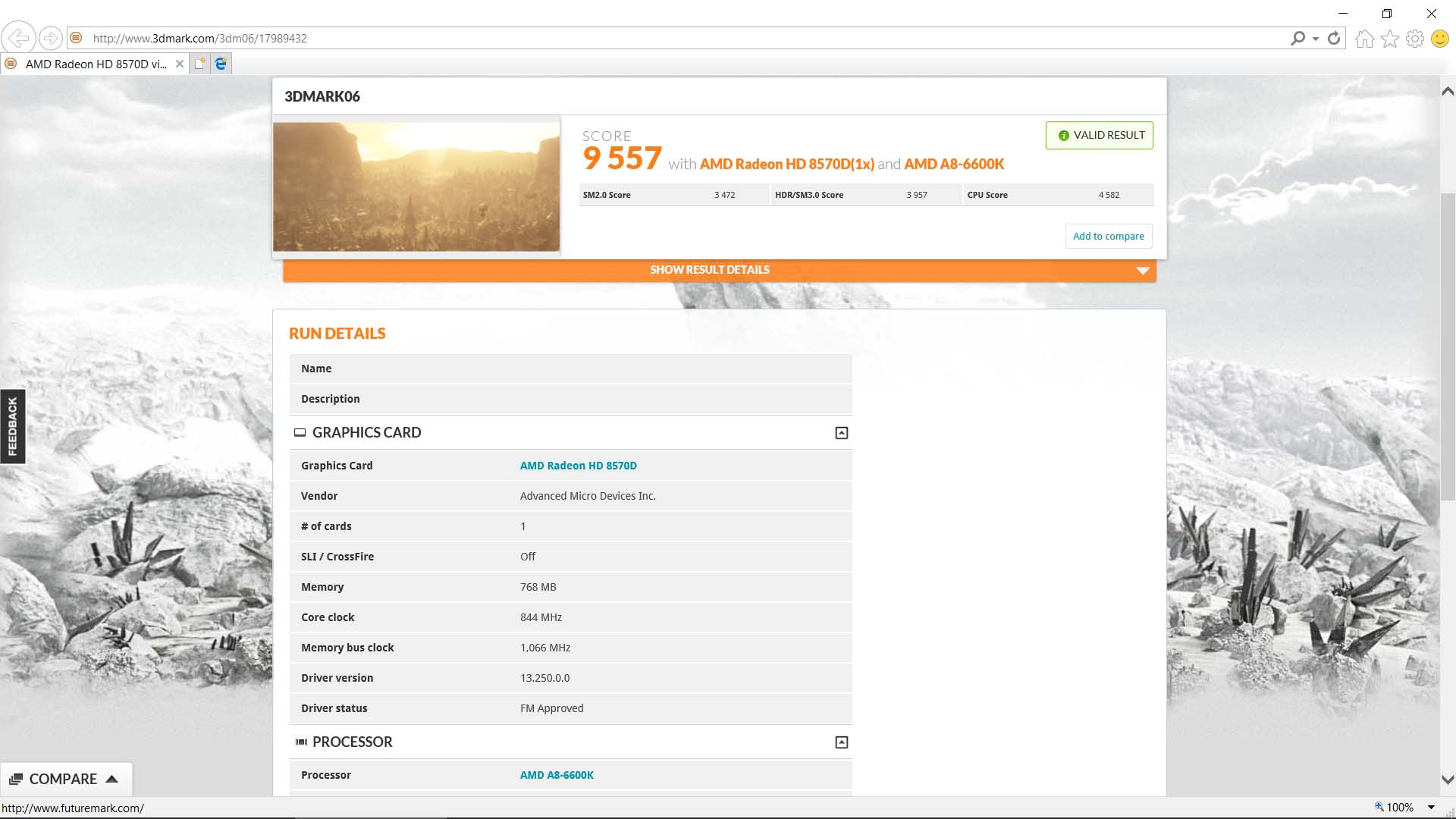Click the scrollbar up arrow

point(1448,91)
